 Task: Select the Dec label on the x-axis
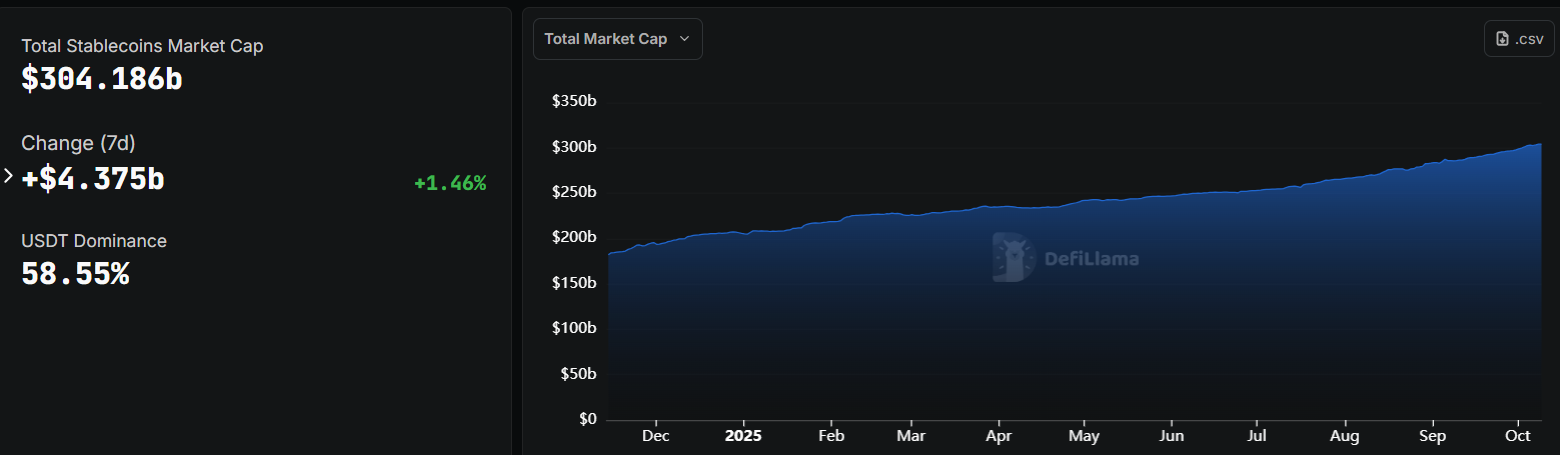pos(656,436)
